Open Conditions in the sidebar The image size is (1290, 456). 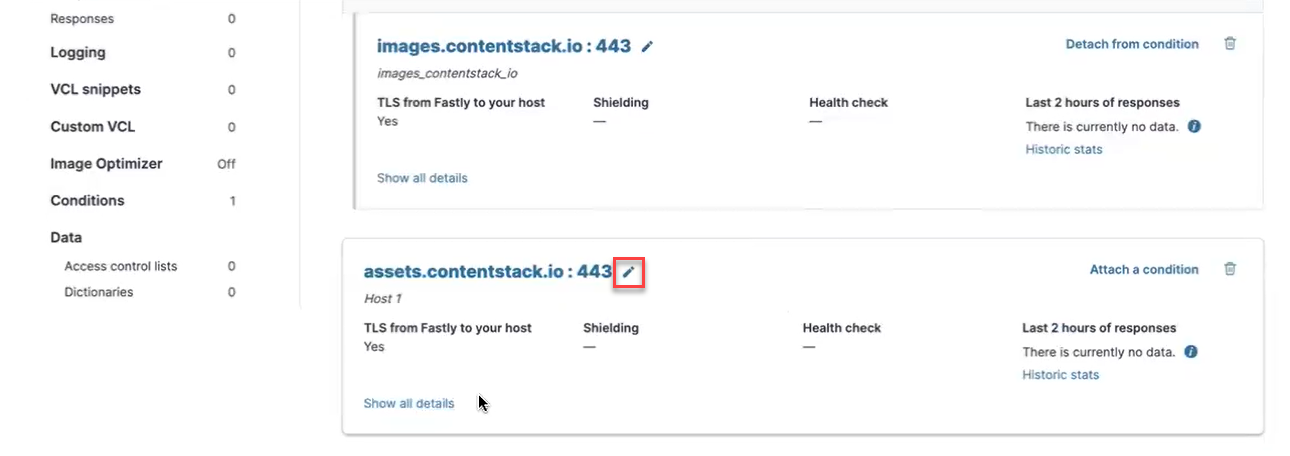(x=88, y=200)
